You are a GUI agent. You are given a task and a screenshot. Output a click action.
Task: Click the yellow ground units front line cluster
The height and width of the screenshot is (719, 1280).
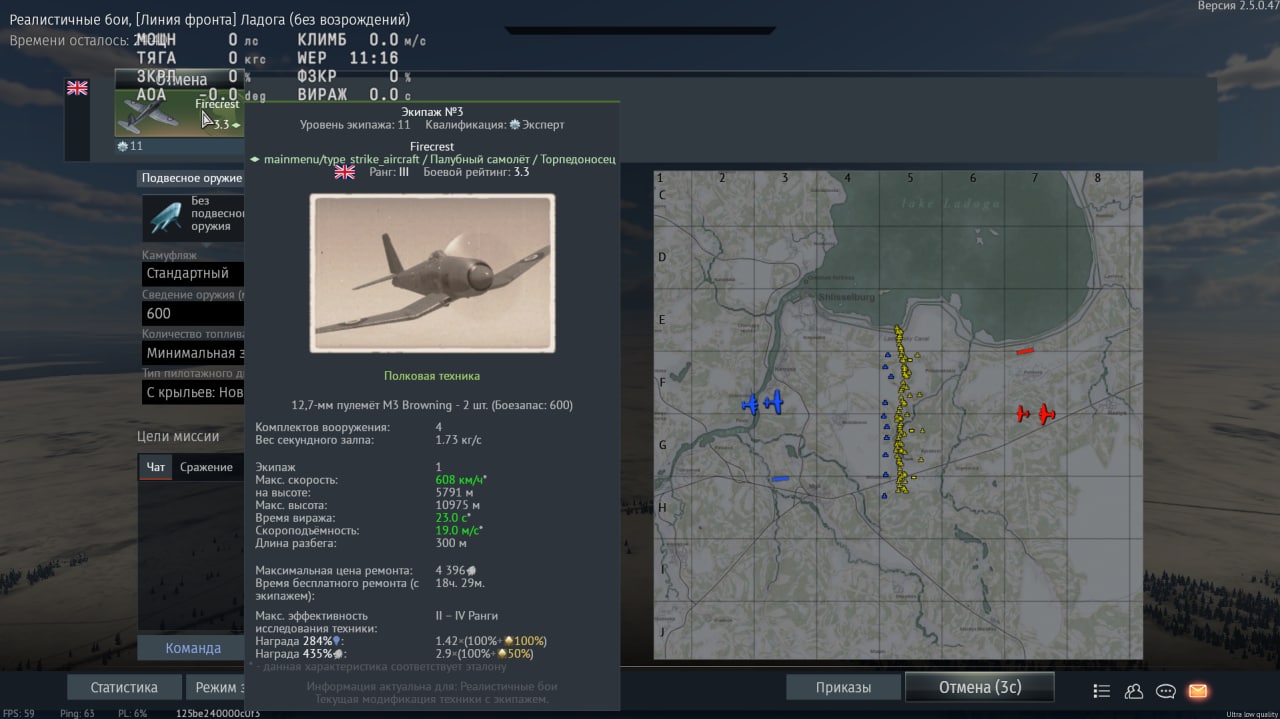902,411
